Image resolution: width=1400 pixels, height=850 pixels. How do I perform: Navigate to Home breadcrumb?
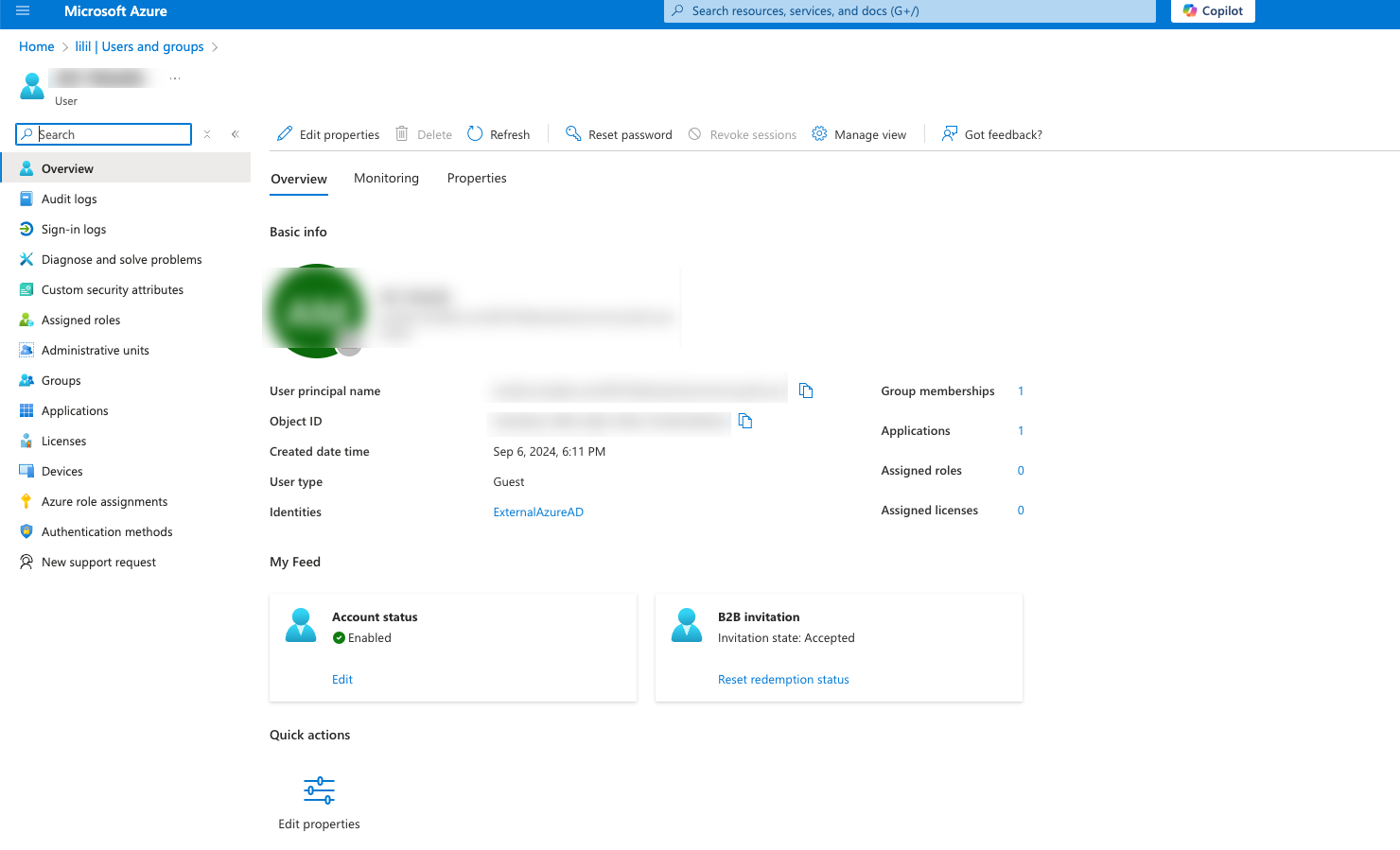pyautogui.click(x=37, y=47)
